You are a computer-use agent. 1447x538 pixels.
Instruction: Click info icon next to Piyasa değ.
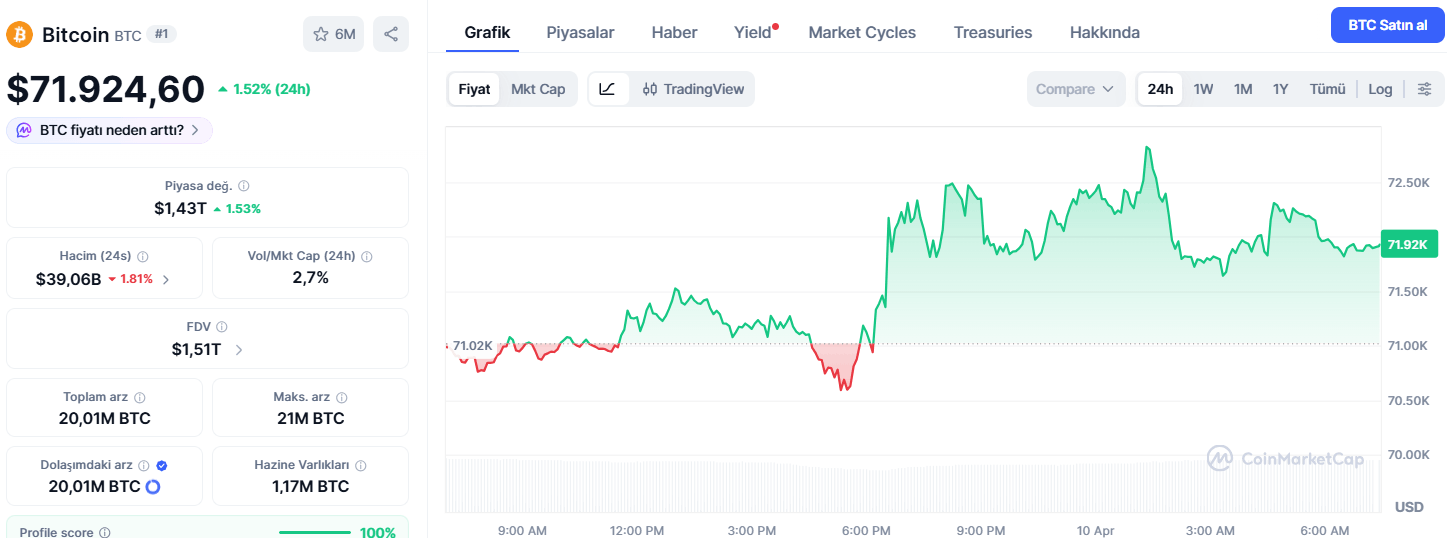click(x=244, y=186)
